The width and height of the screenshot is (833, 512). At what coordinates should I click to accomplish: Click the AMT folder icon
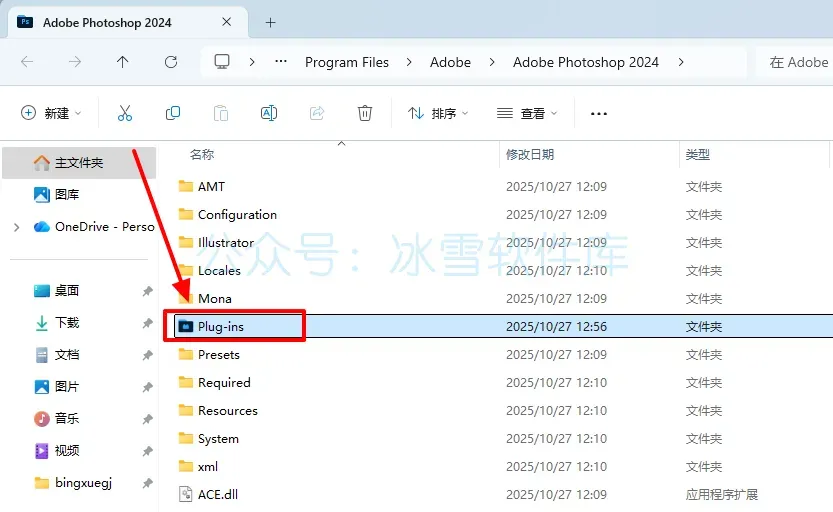click(x=185, y=186)
